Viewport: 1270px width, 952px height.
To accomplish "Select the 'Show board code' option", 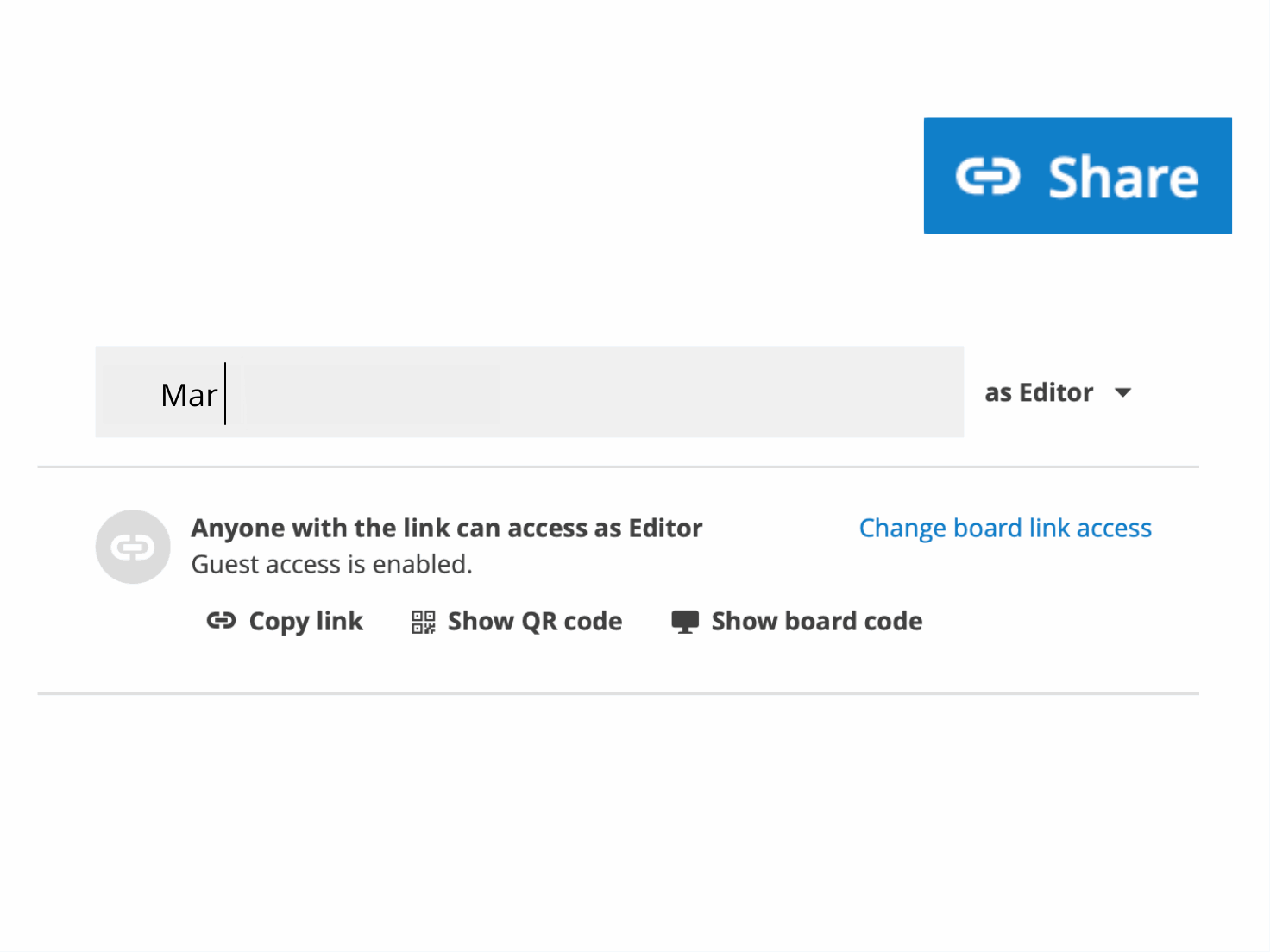I will point(815,621).
